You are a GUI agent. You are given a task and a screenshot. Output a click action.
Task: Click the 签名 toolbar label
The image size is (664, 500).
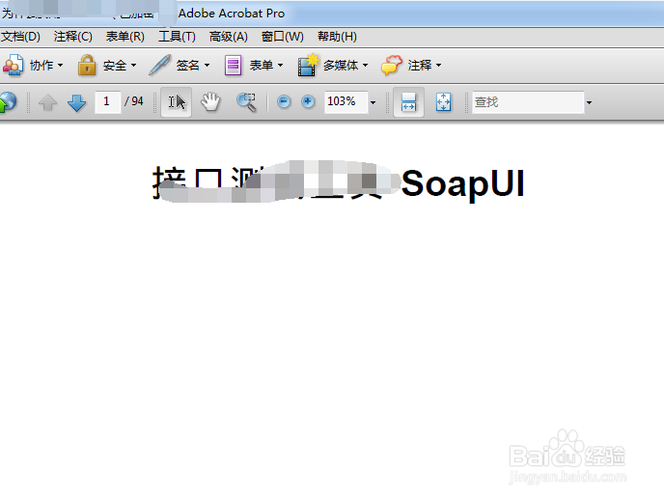click(x=188, y=65)
